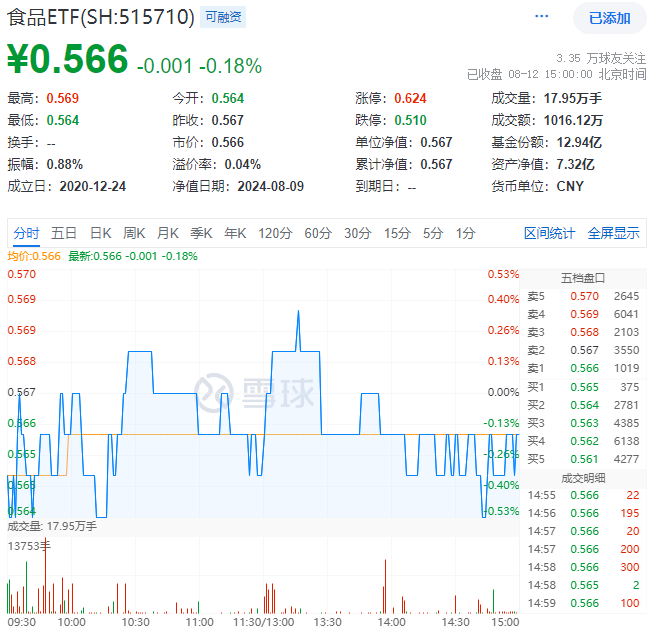Click the 卖5 row in order book

586,296
